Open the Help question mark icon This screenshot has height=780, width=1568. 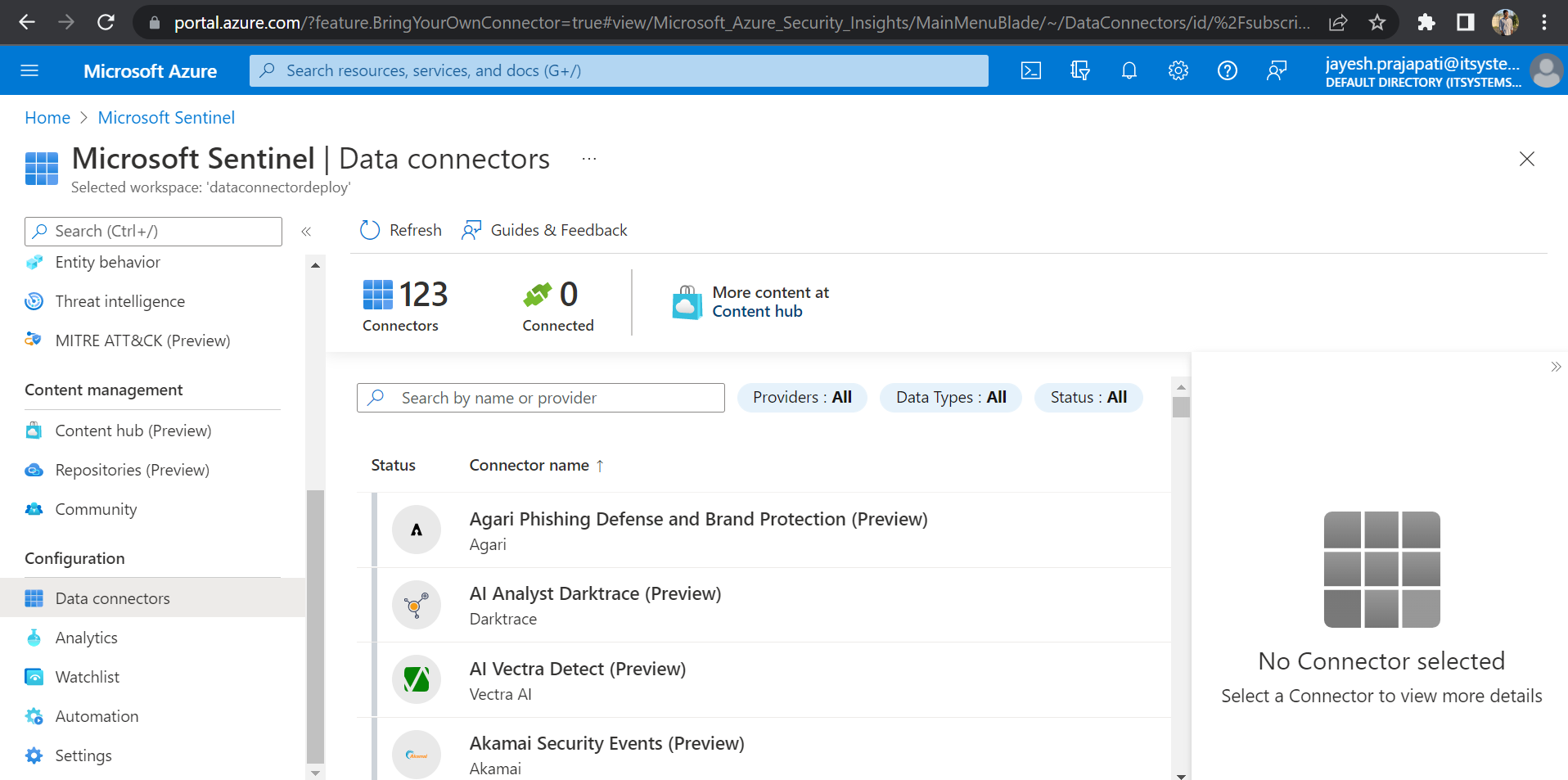pos(1228,70)
